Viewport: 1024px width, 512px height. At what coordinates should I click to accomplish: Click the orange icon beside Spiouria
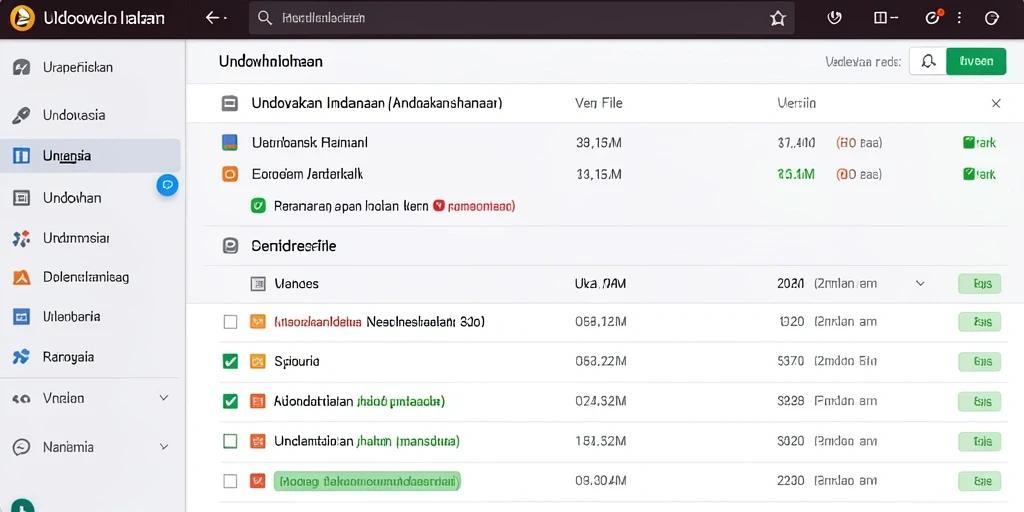(258, 361)
